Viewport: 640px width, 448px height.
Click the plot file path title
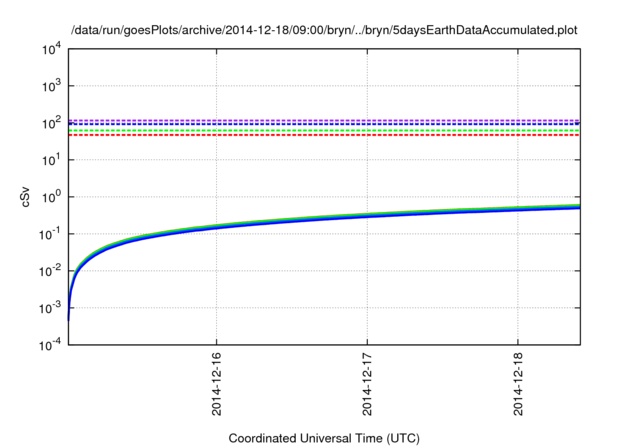[324, 31]
